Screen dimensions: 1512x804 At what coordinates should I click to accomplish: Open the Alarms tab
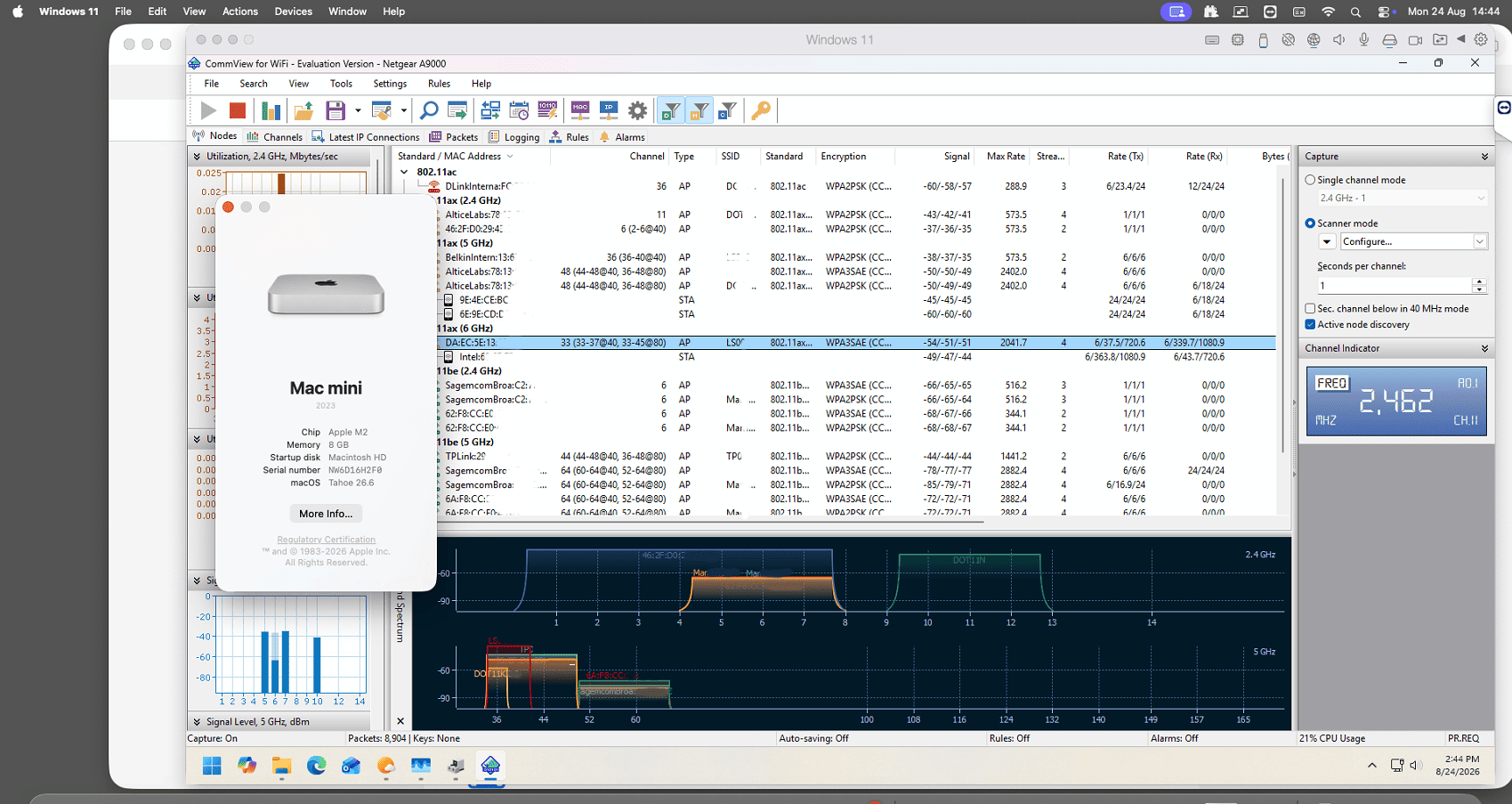pos(621,137)
